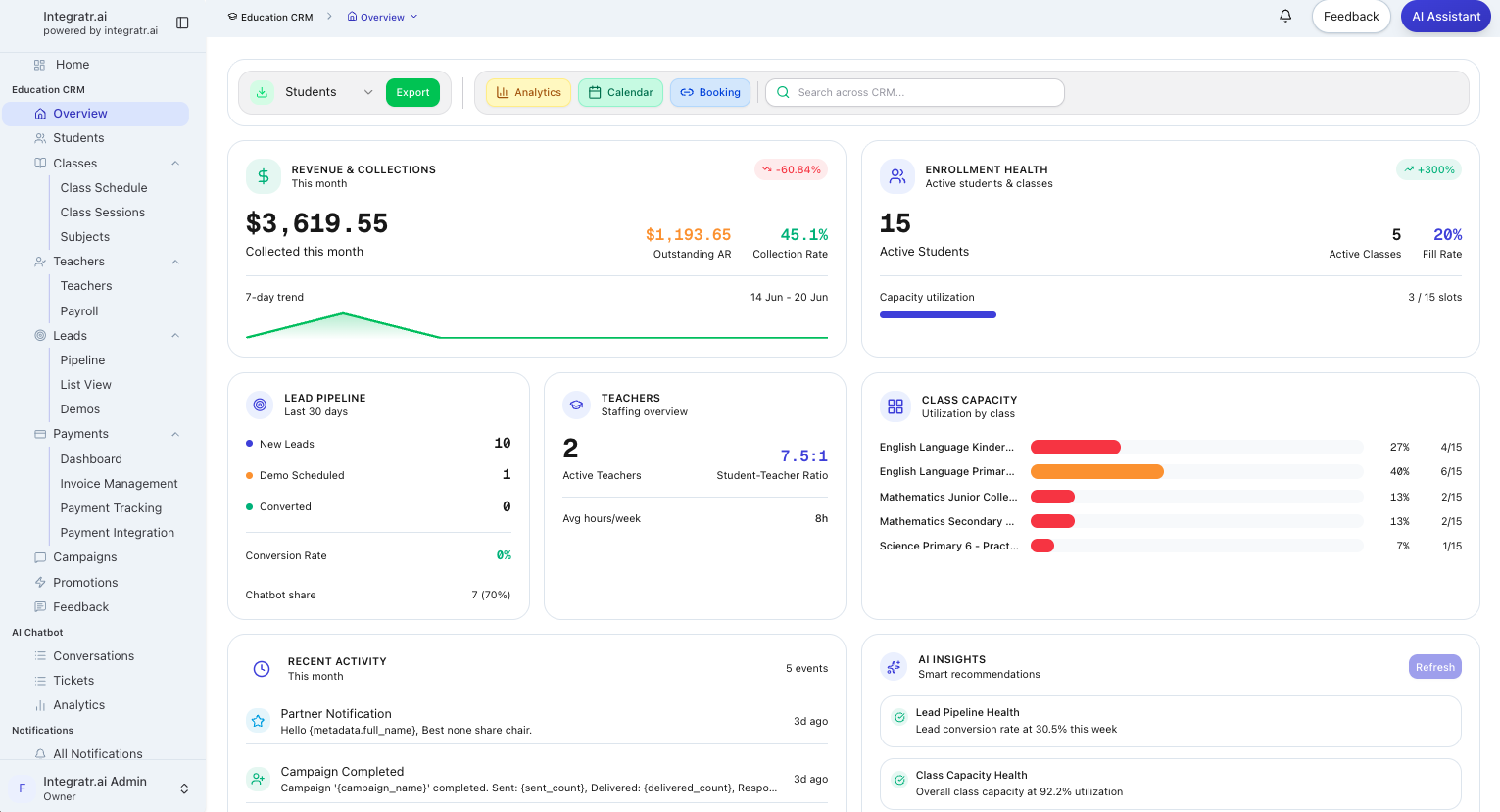The image size is (1500, 812).
Task: Click the $1,193.65 Outstanding AR value
Action: tap(688, 235)
